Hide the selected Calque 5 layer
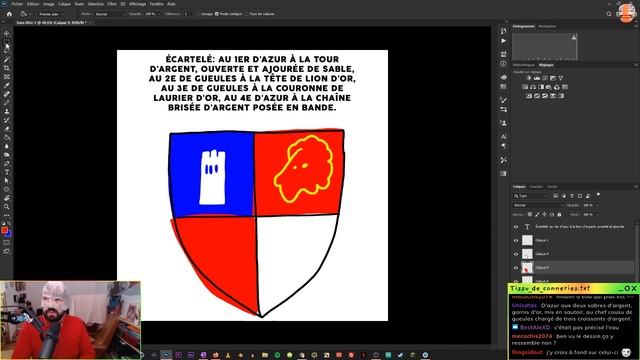Viewport: 640px width, 360px height. 516,268
